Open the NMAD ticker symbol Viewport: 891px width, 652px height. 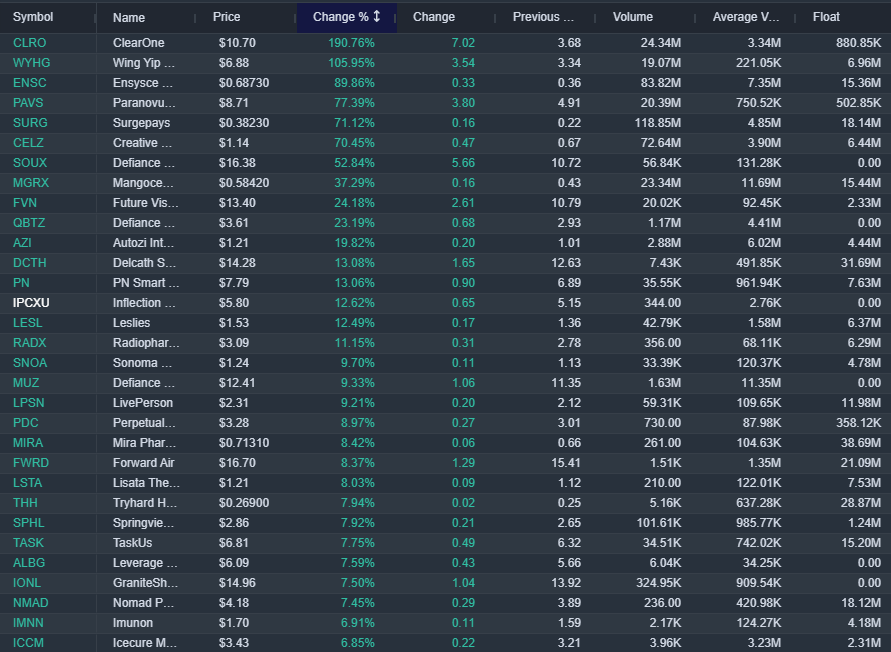[x=31, y=603]
